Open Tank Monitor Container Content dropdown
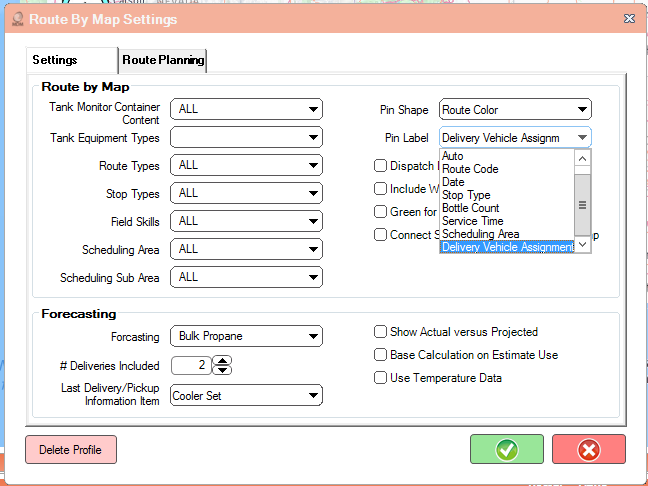Image resolution: width=648 pixels, height=486 pixels. (x=246, y=109)
